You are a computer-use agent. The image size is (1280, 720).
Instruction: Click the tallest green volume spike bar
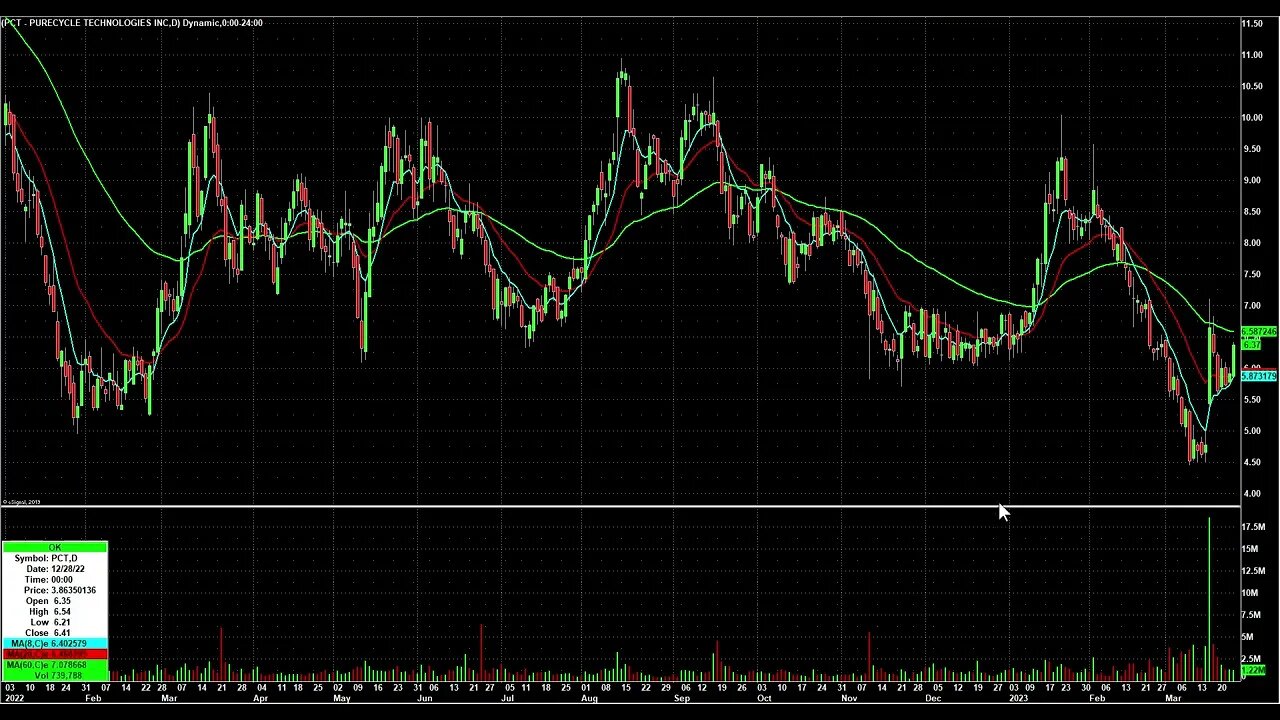coord(1209,599)
